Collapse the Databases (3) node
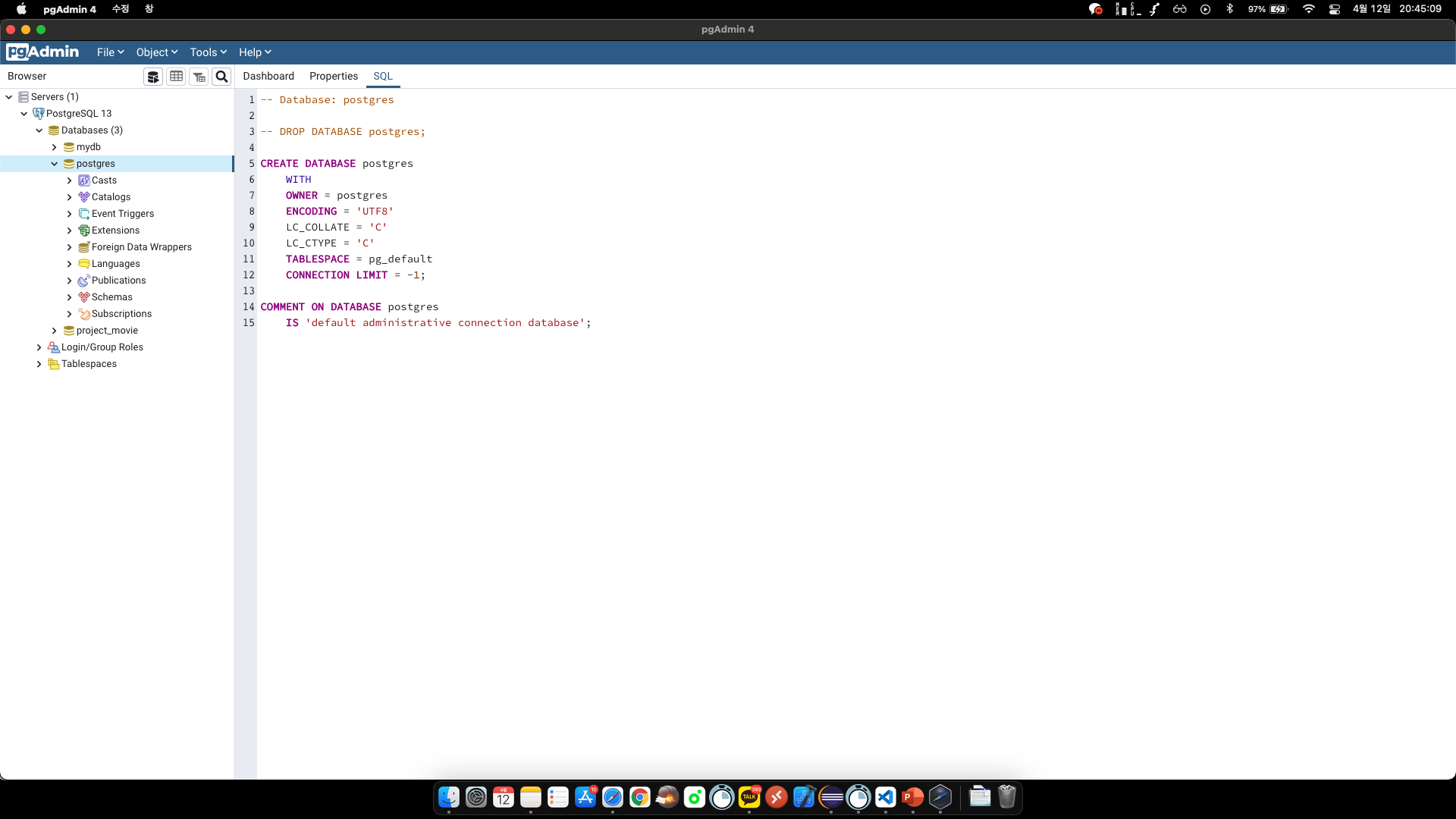1456x819 pixels. click(39, 130)
